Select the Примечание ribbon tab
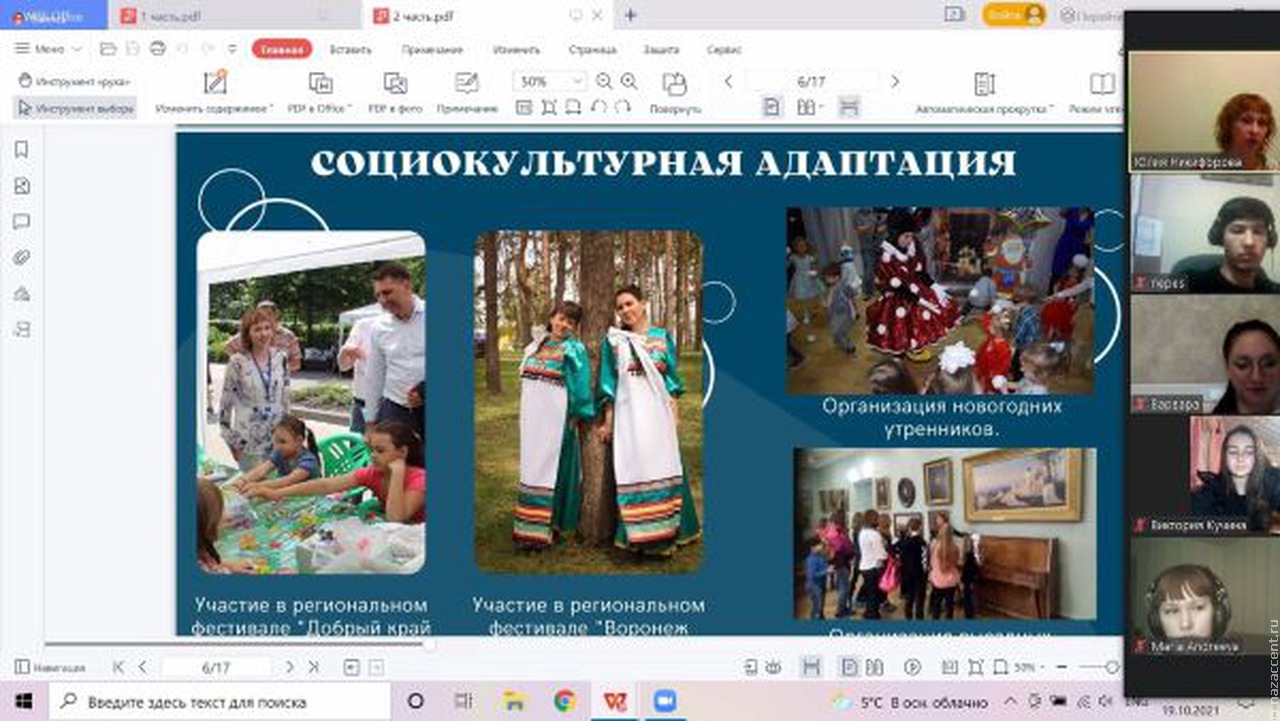This screenshot has width=1280, height=721. point(432,49)
